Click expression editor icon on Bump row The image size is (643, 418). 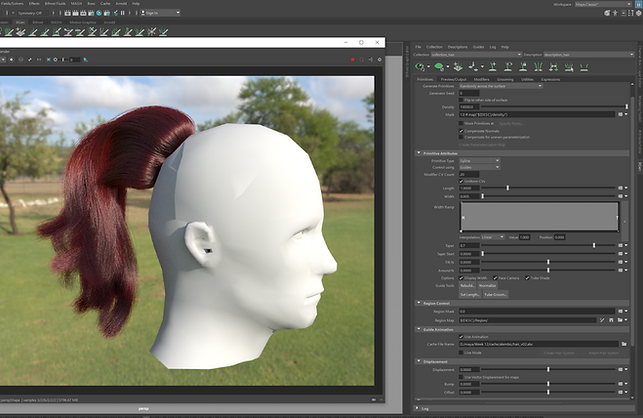click(620, 384)
